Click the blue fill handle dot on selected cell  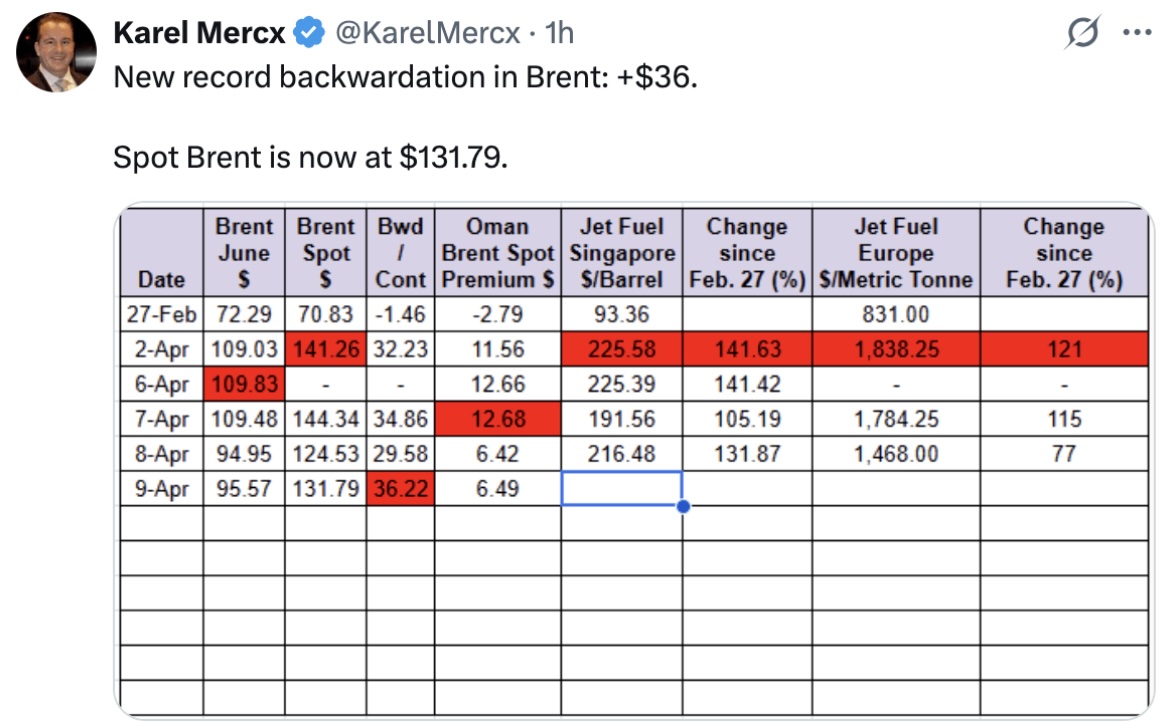click(683, 506)
